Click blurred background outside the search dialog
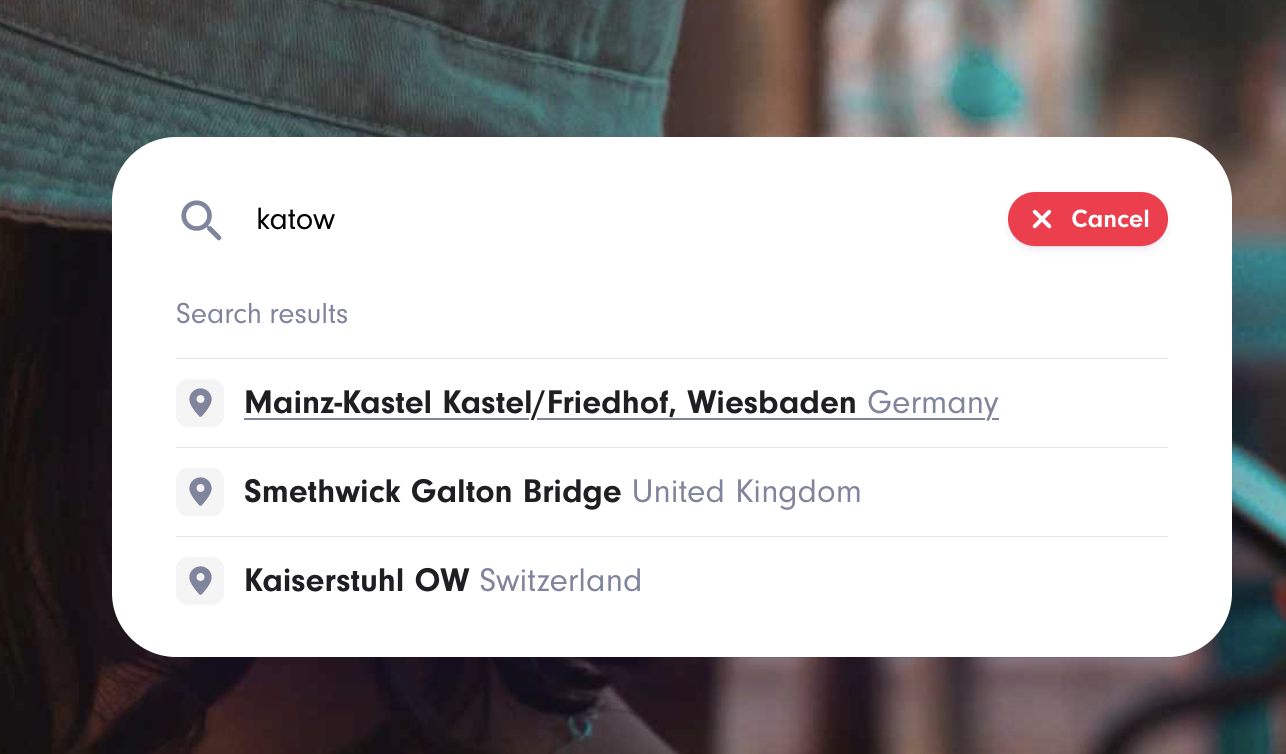This screenshot has width=1286, height=754. 640,710
